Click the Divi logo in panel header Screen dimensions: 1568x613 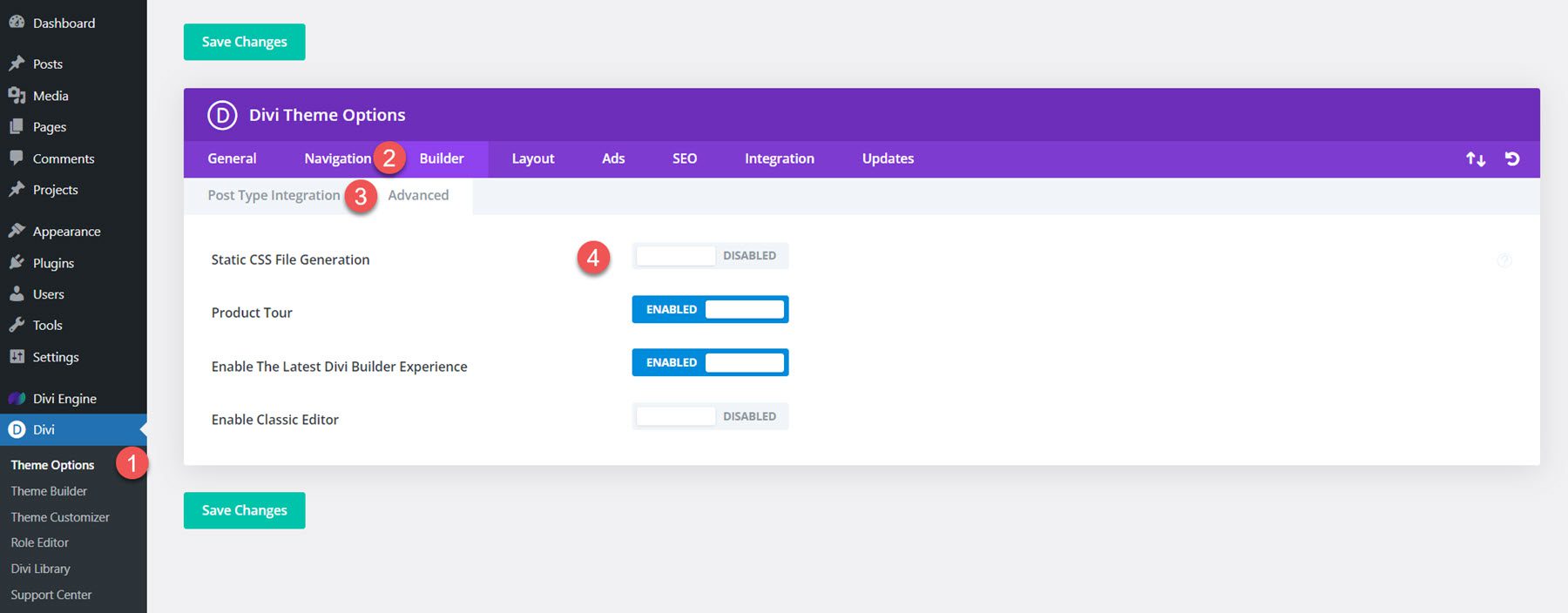click(x=222, y=115)
